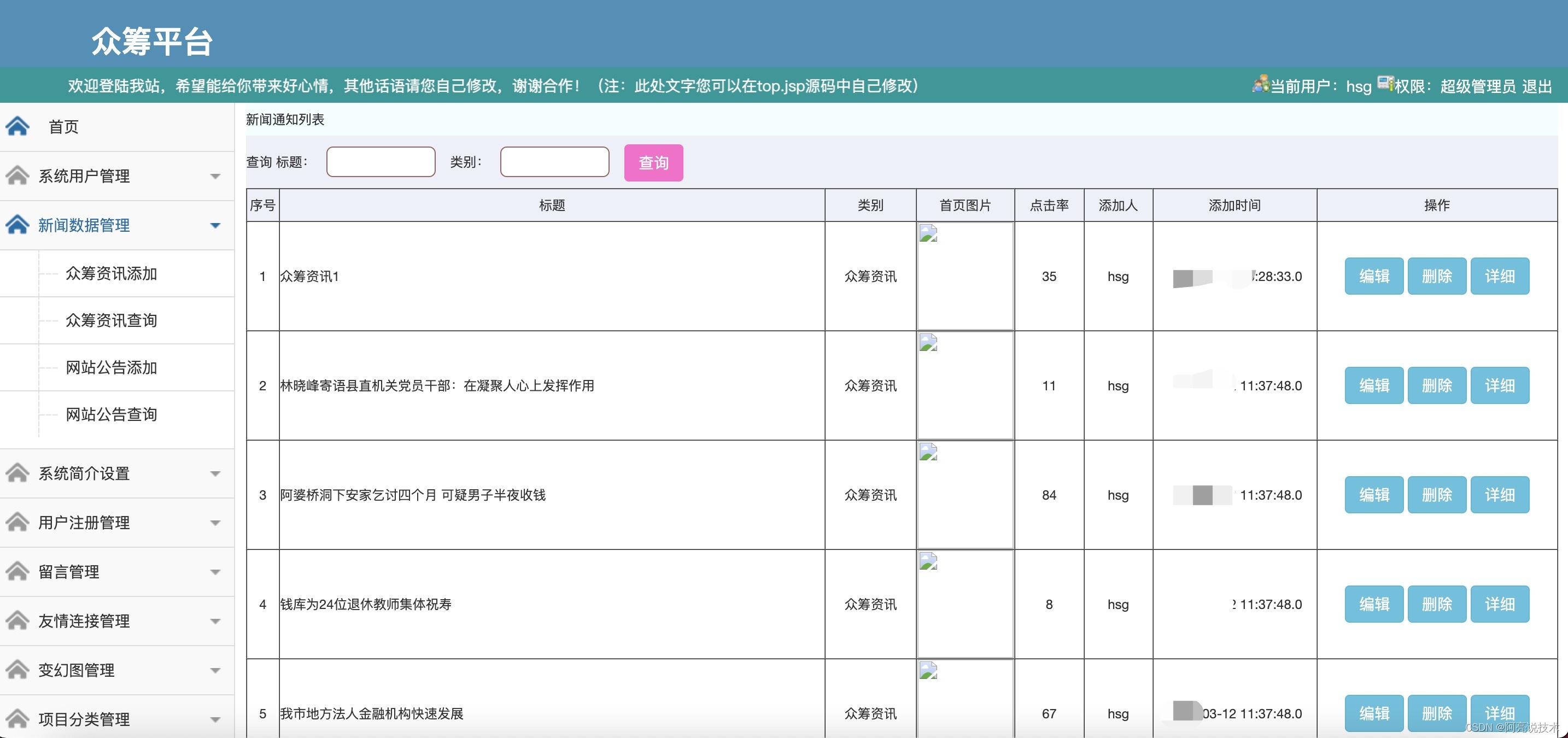Click the house icon next to 用户注册管理
The height and width of the screenshot is (738, 1568).
pos(17,522)
